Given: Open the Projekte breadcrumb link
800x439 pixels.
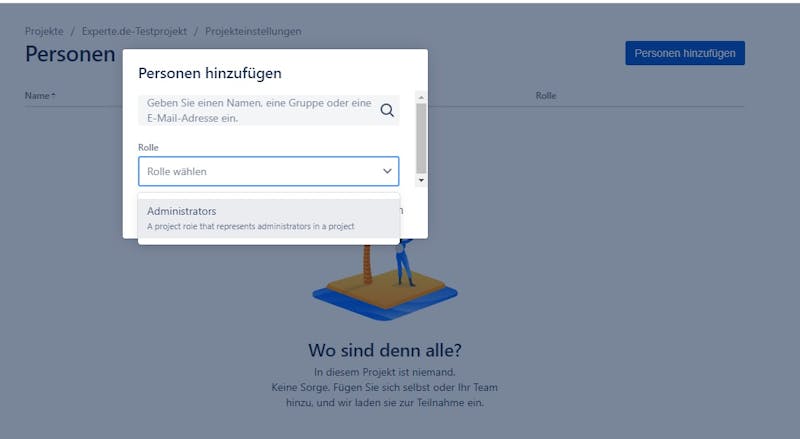Looking at the screenshot, I should (44, 31).
